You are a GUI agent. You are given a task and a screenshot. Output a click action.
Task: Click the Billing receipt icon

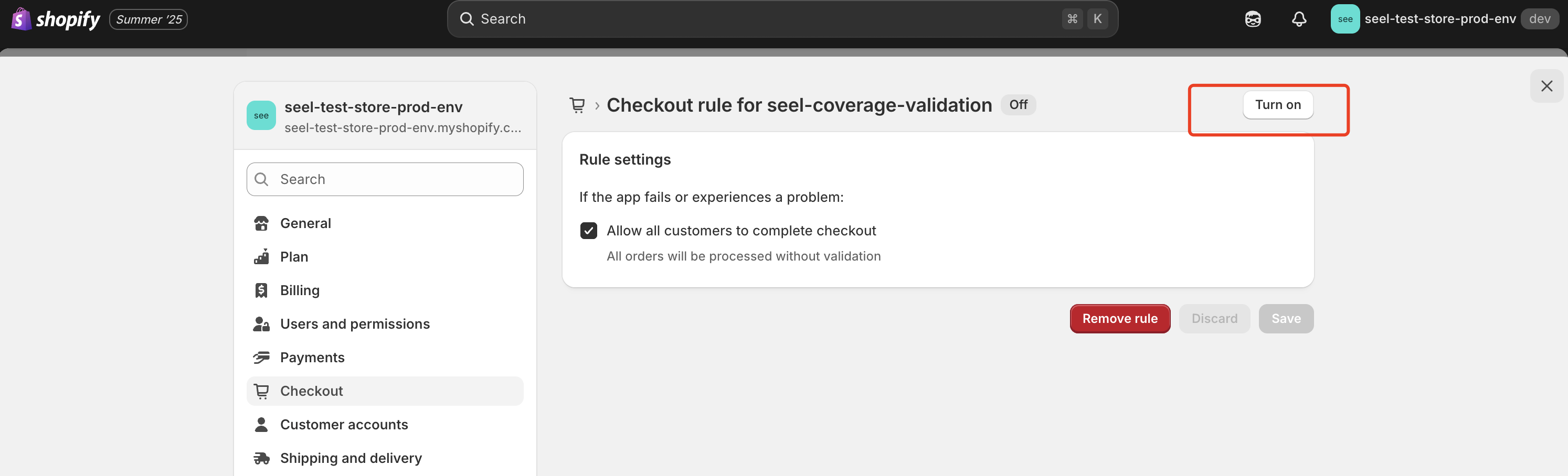261,290
